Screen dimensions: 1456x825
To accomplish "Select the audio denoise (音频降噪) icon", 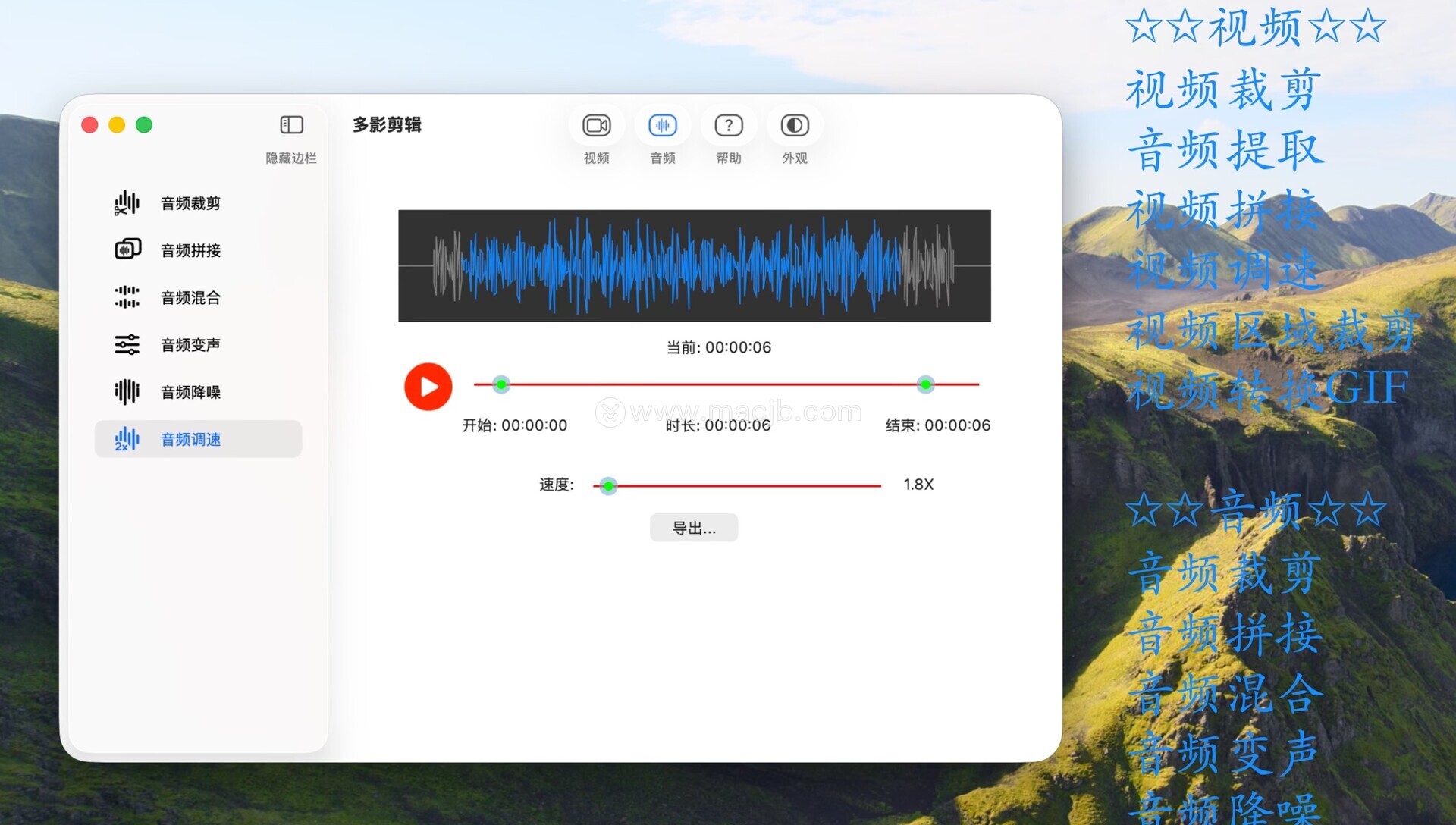I will (x=127, y=392).
